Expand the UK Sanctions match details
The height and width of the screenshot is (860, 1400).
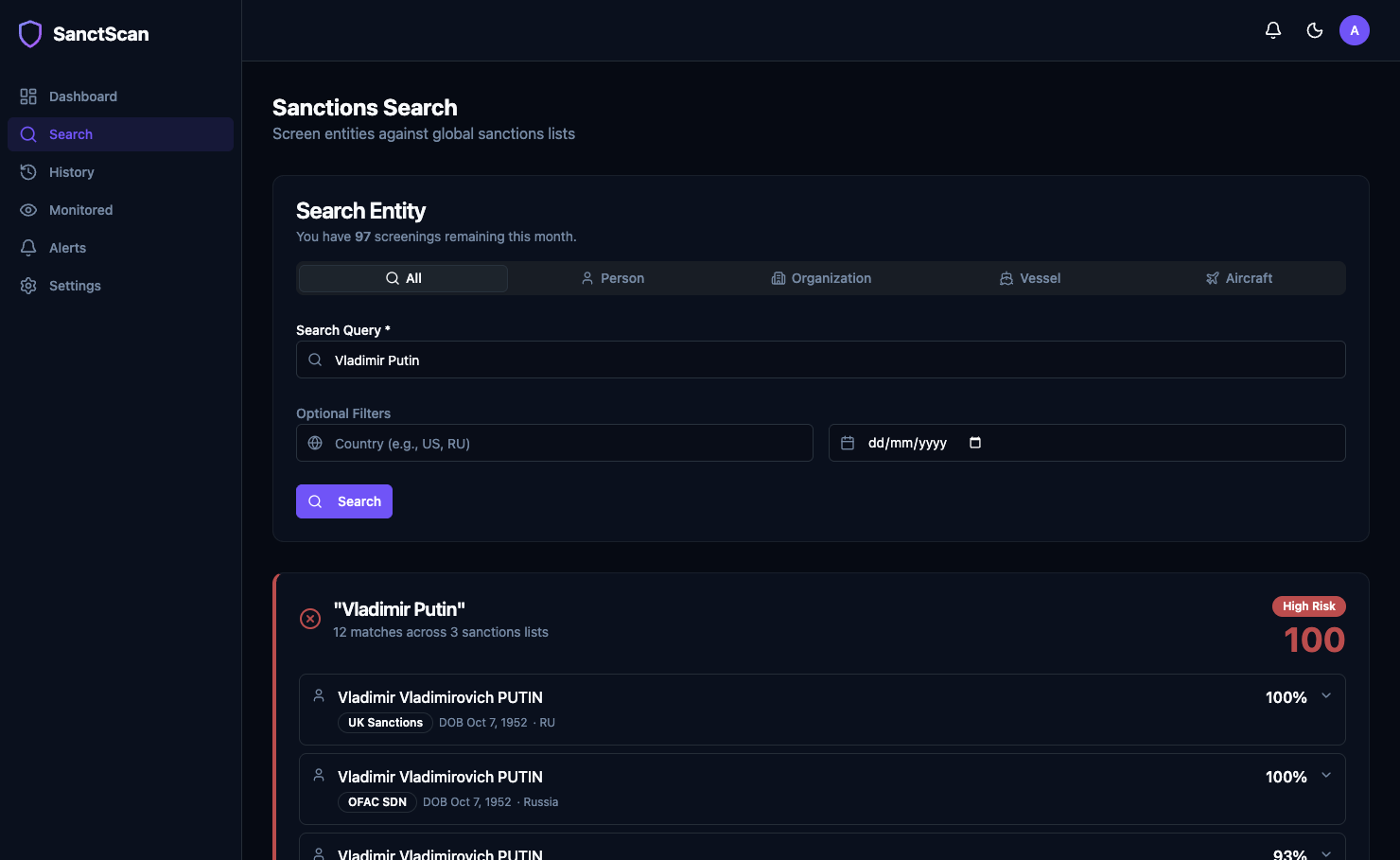click(1325, 695)
